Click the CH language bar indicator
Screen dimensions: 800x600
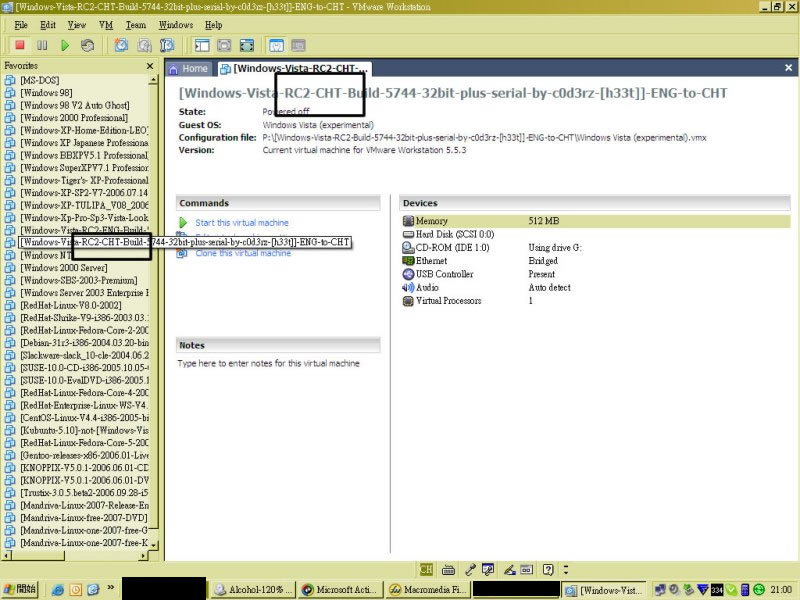pyautogui.click(x=426, y=569)
